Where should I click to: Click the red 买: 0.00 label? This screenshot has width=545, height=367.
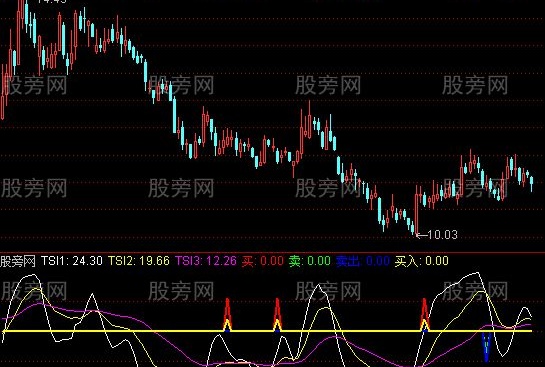click(263, 261)
